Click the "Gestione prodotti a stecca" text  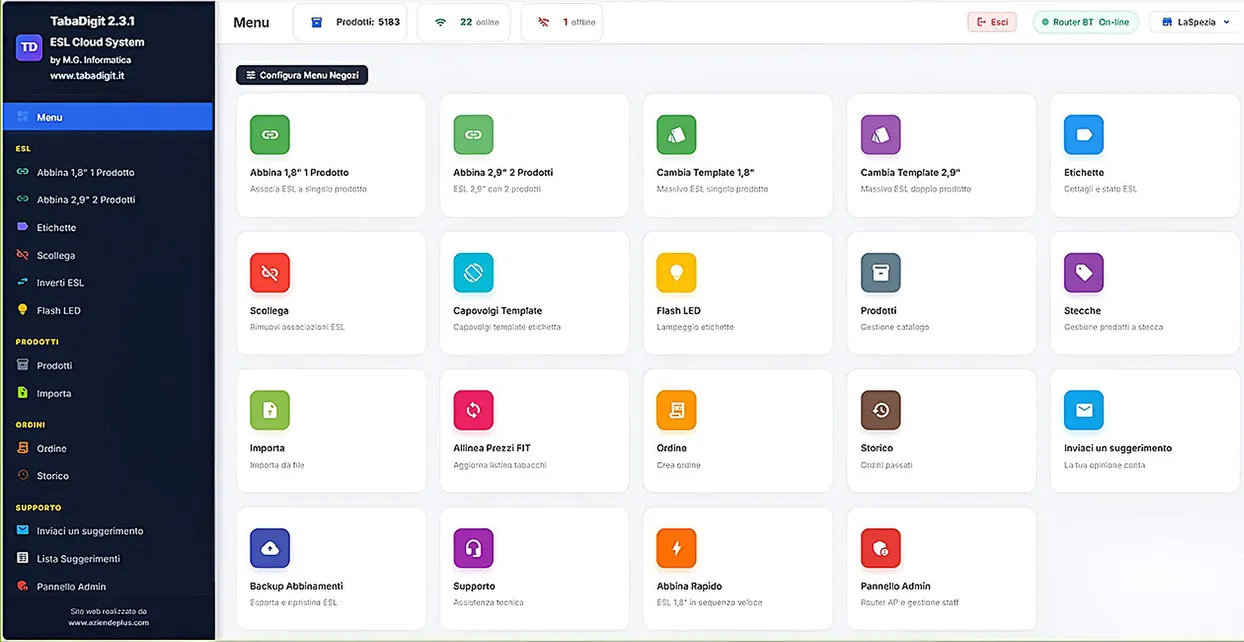[1113, 327]
